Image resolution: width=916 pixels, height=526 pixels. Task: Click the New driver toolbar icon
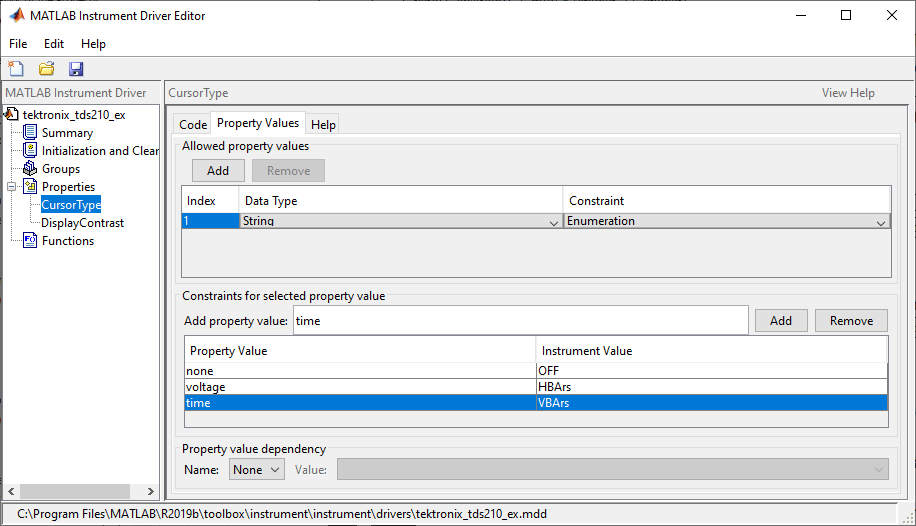(16, 69)
